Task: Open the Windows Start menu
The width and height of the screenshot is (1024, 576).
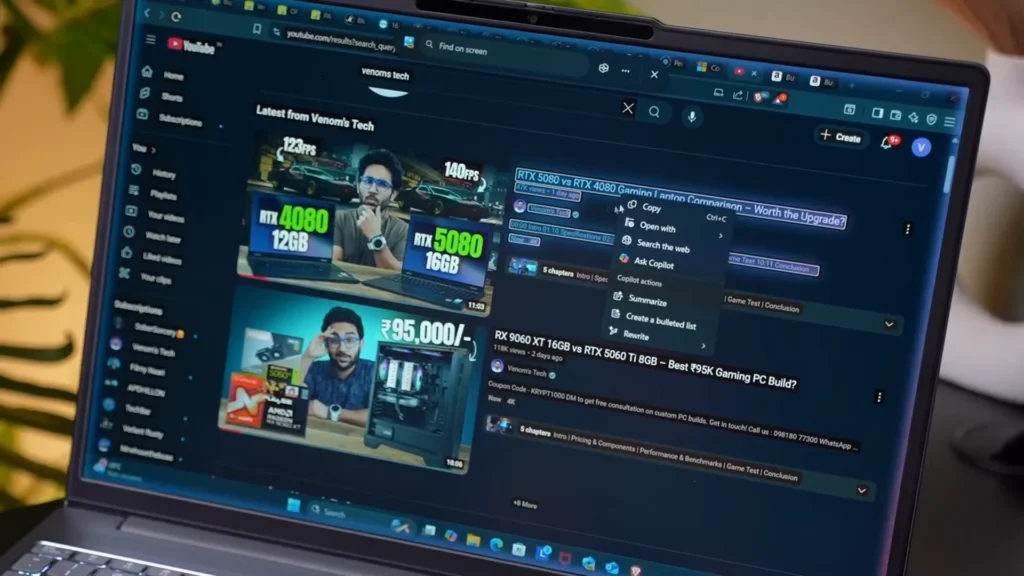Action: click(x=294, y=506)
